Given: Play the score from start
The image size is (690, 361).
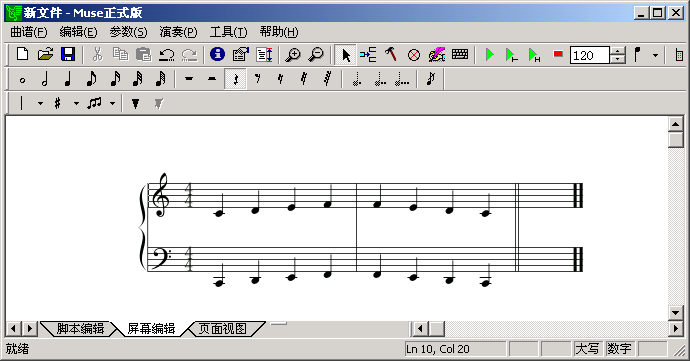Looking at the screenshot, I should (489, 55).
